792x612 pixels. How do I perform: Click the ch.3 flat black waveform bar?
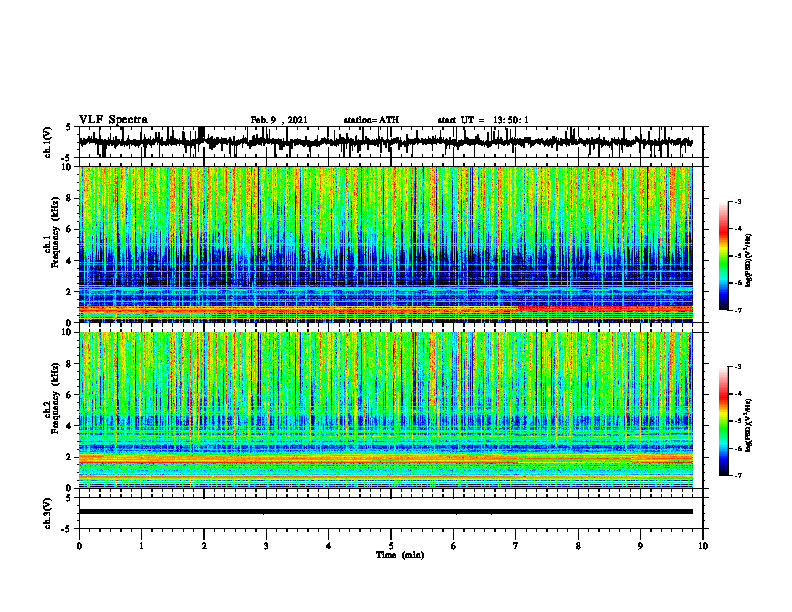coord(386,512)
